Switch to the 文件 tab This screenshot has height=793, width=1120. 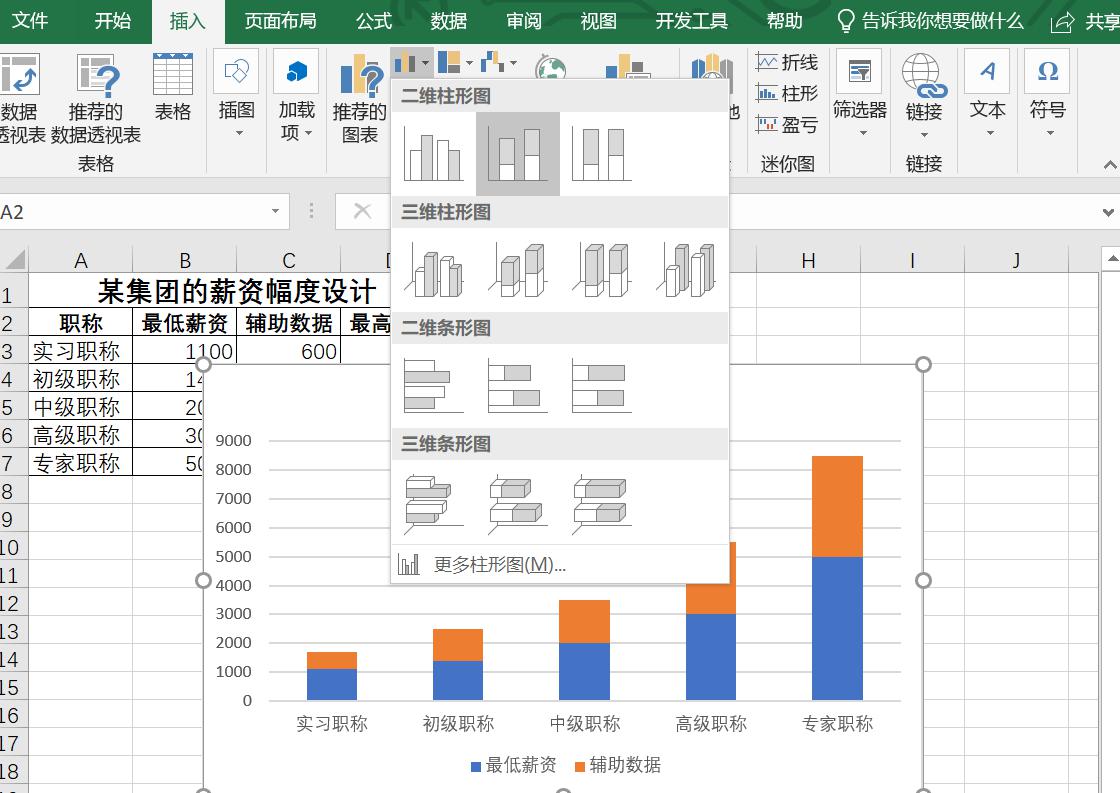pos(30,21)
